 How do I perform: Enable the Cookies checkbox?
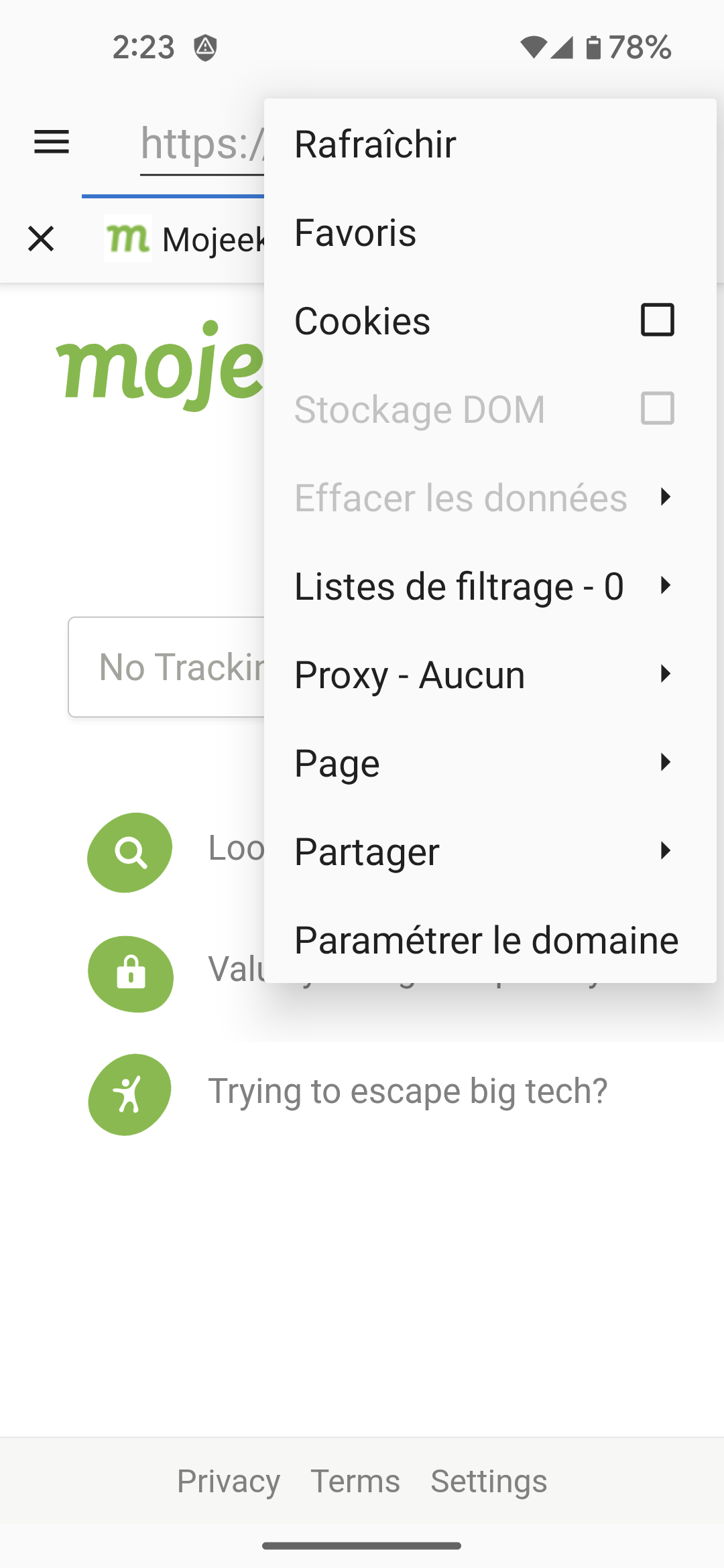[657, 320]
